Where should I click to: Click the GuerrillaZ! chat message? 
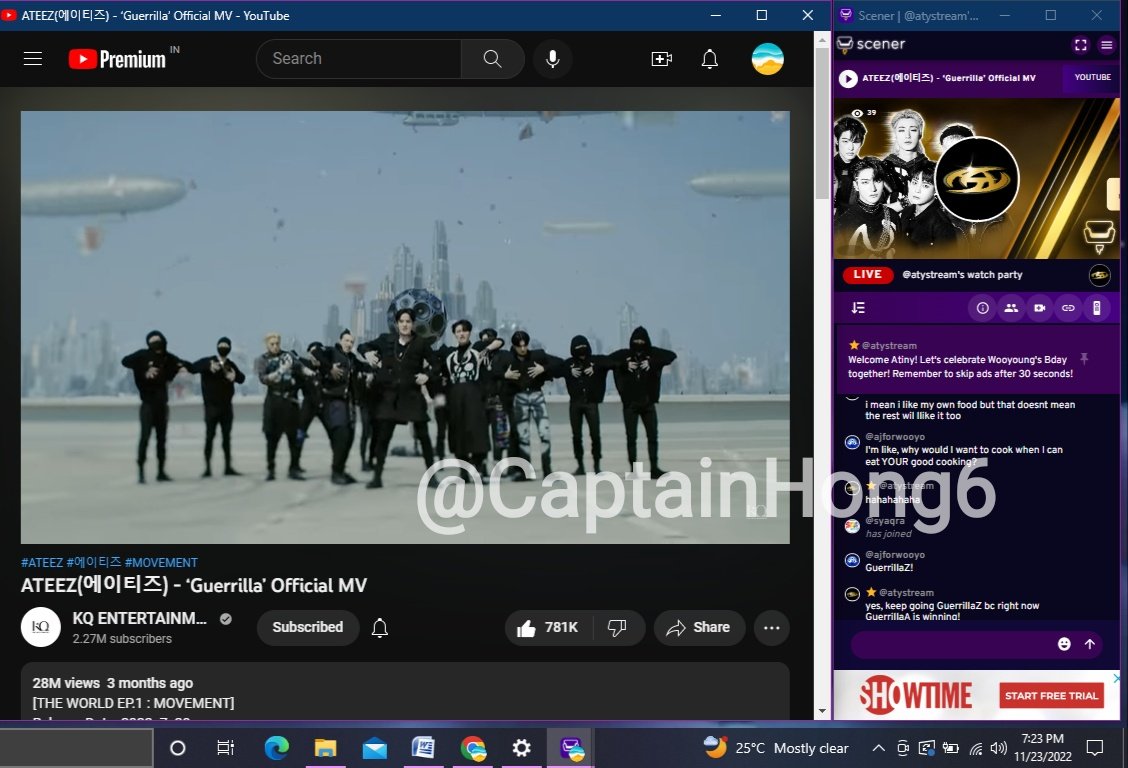(889, 567)
